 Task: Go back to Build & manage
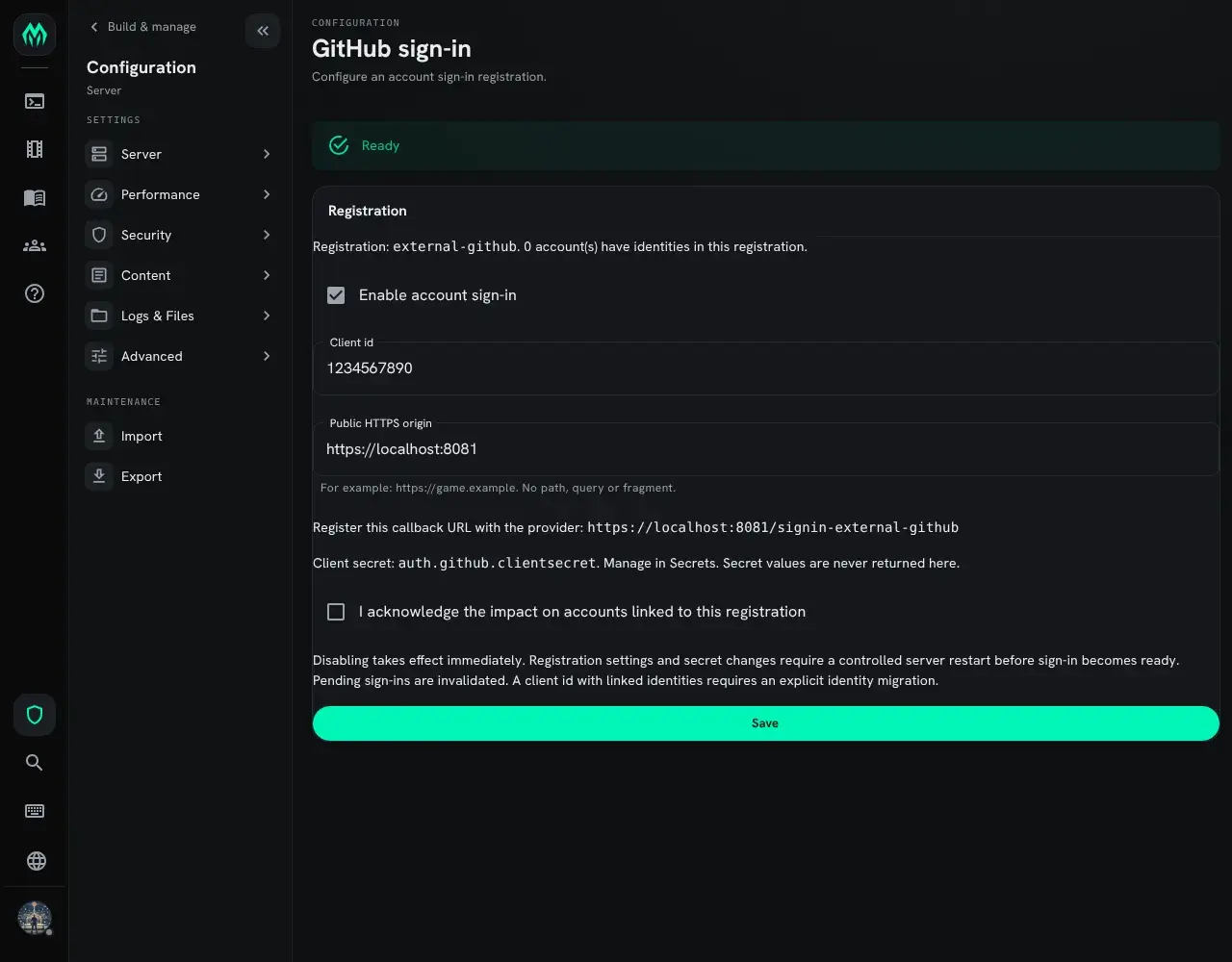coord(142,27)
